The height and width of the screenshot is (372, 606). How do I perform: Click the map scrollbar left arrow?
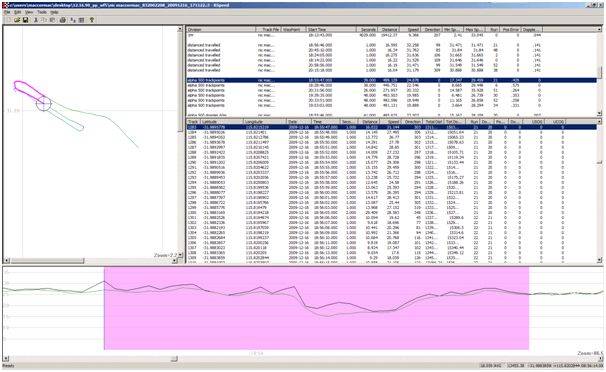(6, 261)
